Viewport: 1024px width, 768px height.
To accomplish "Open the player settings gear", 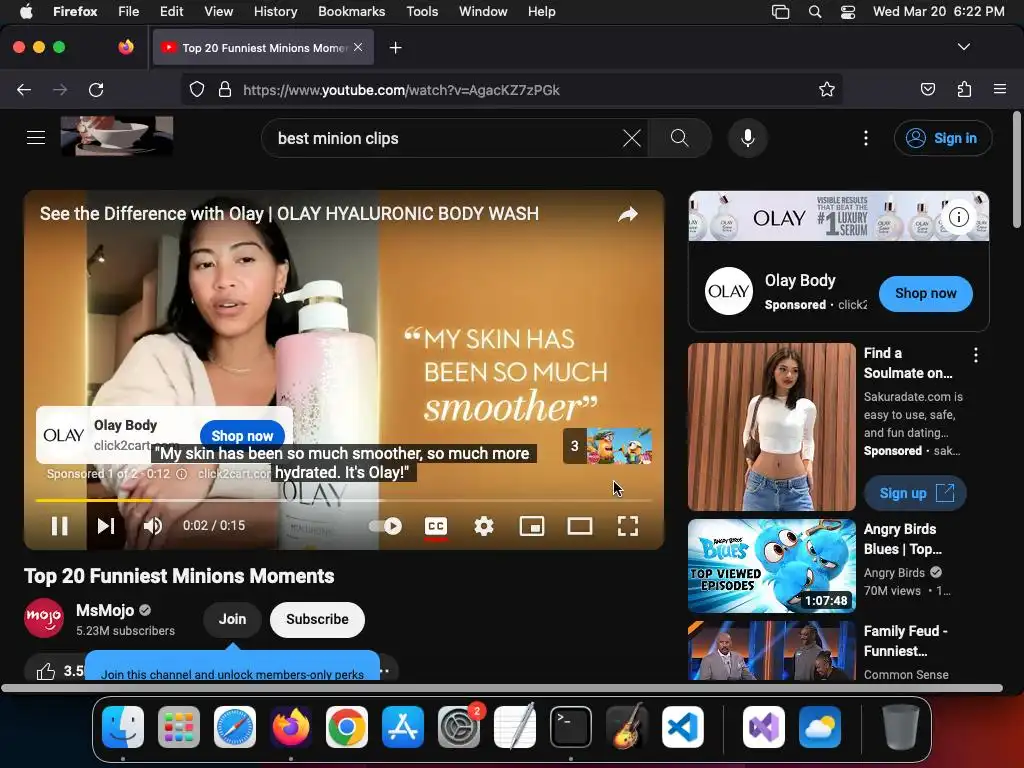I will tap(483, 526).
